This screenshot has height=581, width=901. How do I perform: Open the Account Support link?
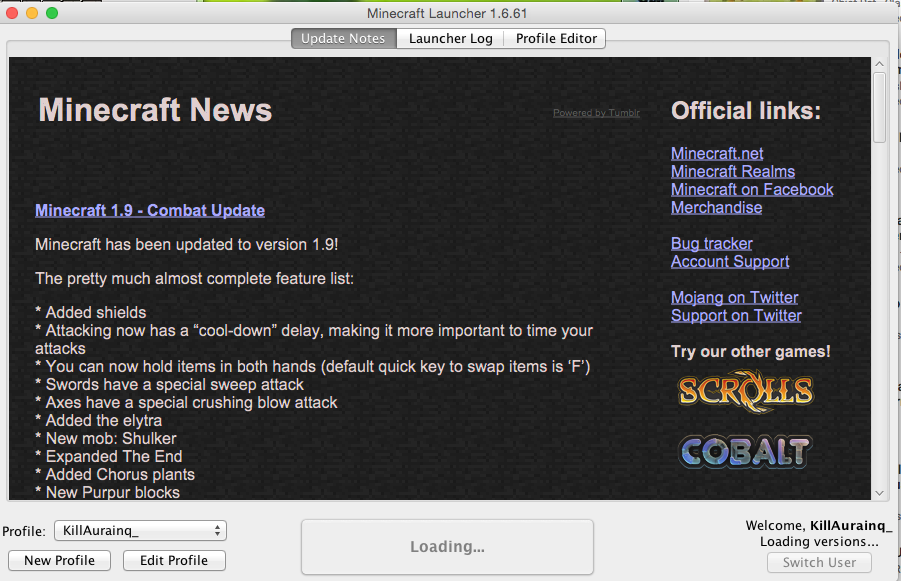click(x=730, y=261)
